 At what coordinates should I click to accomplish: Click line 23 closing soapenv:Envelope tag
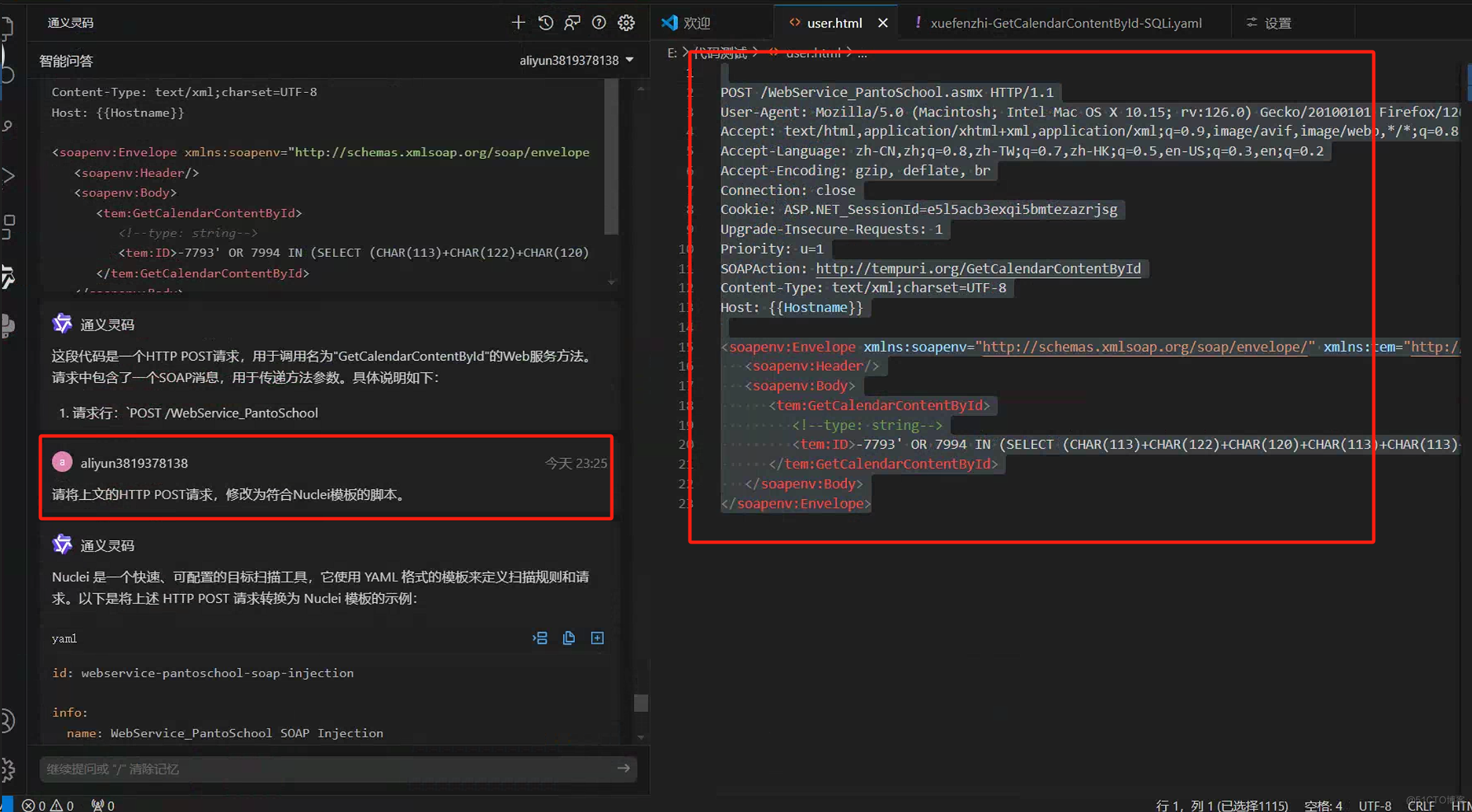(796, 503)
